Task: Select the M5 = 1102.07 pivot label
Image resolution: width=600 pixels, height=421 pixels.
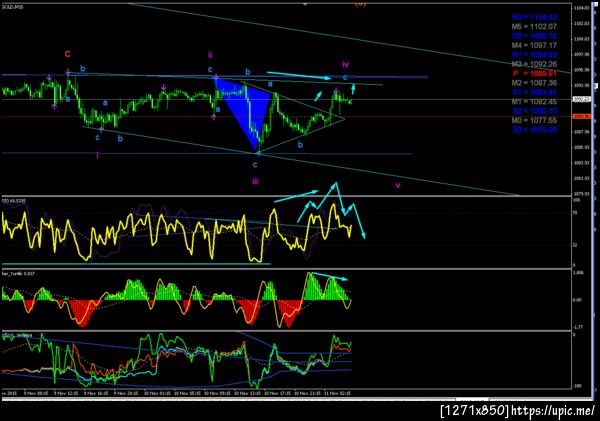Action: (x=534, y=27)
